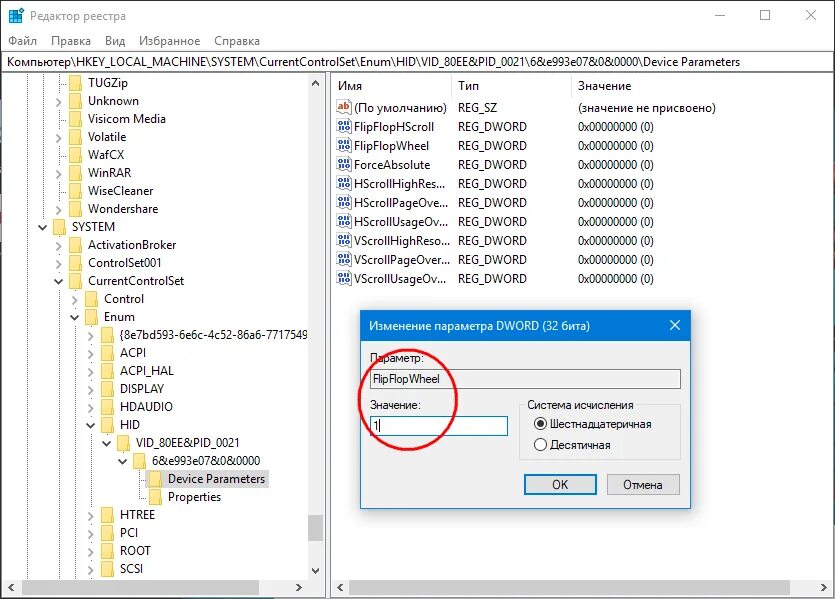The width and height of the screenshot is (835, 599).
Task: Select the ActivationBroker tree item
Action: [132, 245]
